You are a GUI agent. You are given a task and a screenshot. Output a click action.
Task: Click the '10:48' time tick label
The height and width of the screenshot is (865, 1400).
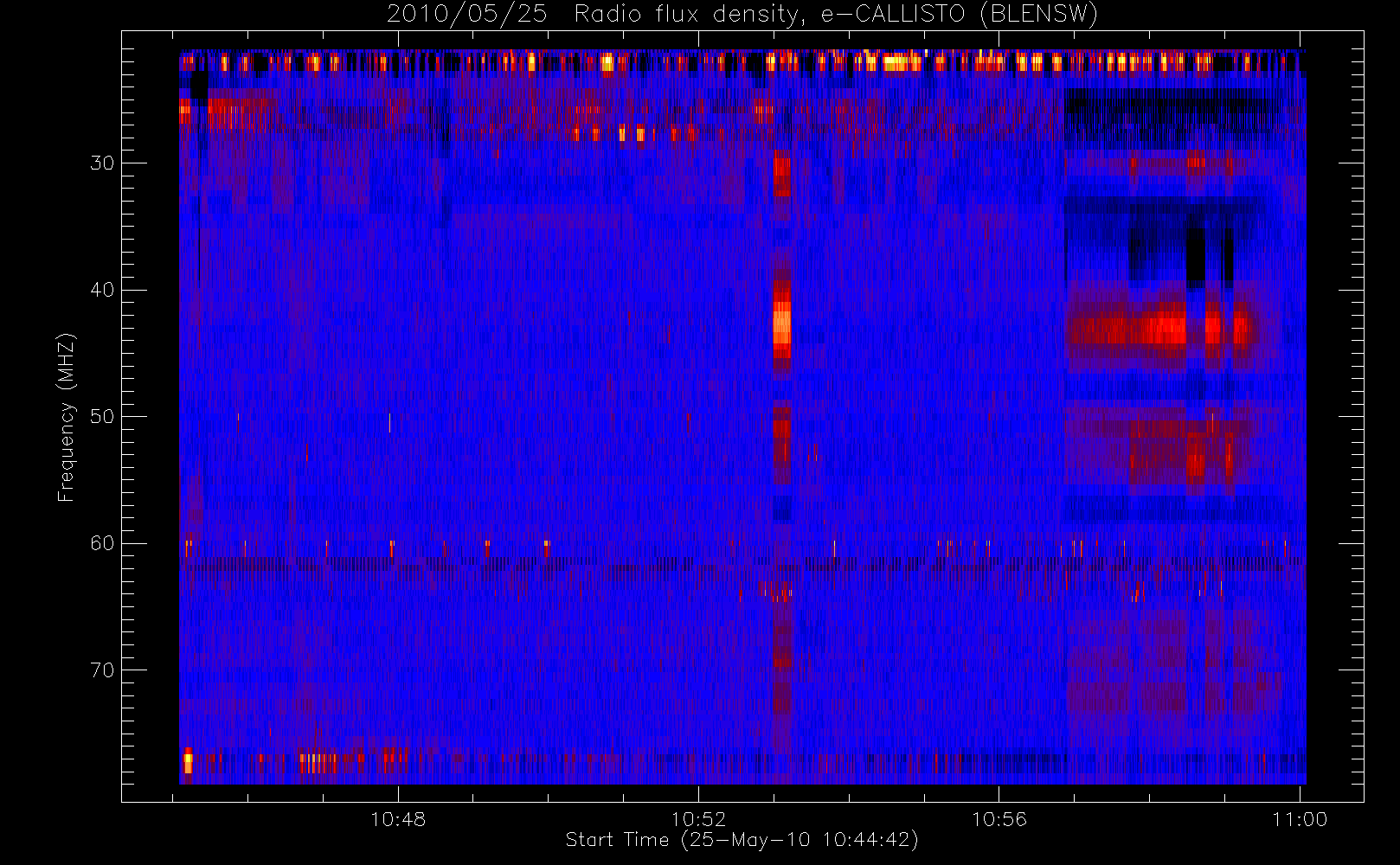[398, 819]
